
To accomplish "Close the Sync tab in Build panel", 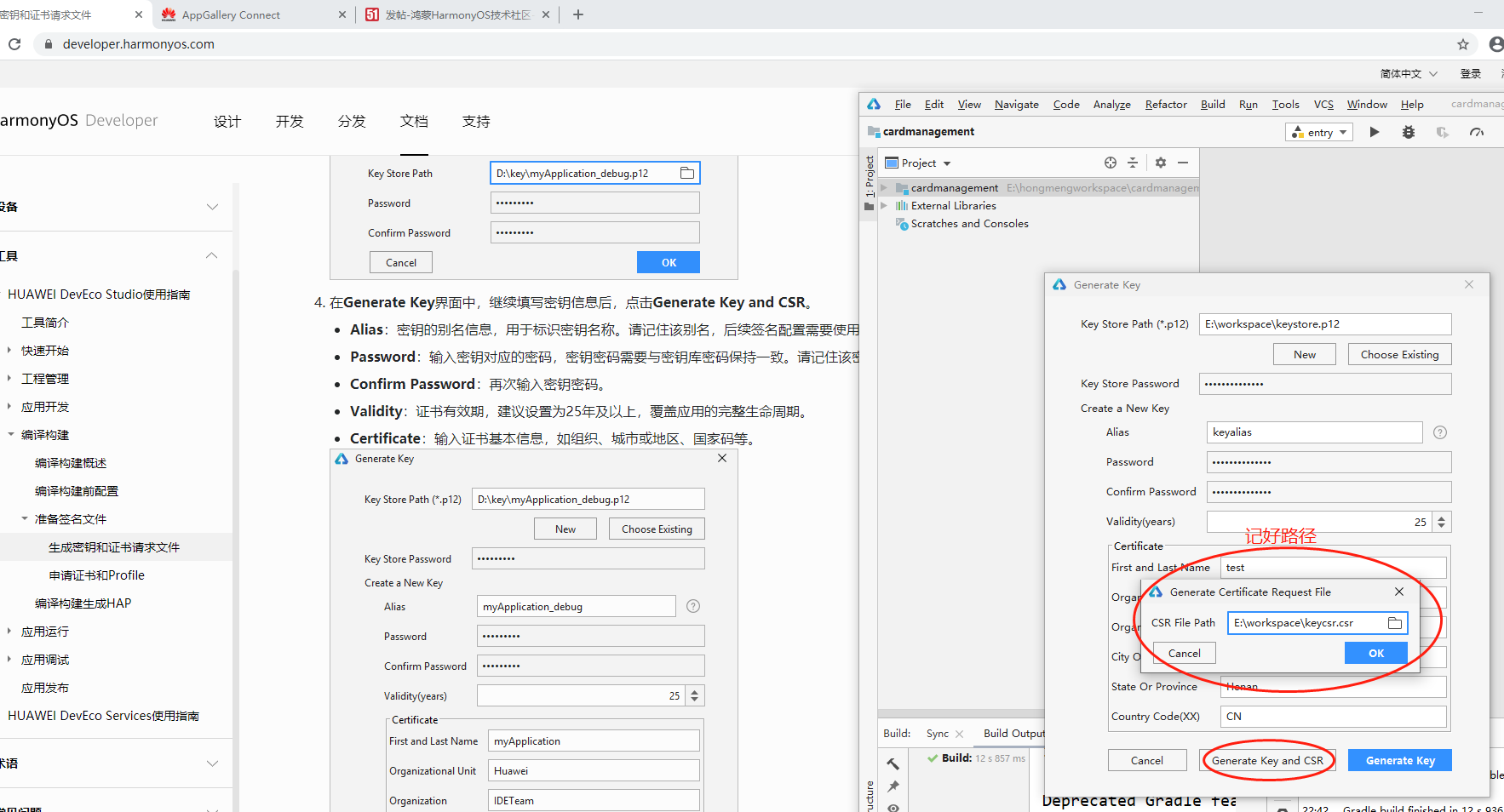I will tap(960, 734).
